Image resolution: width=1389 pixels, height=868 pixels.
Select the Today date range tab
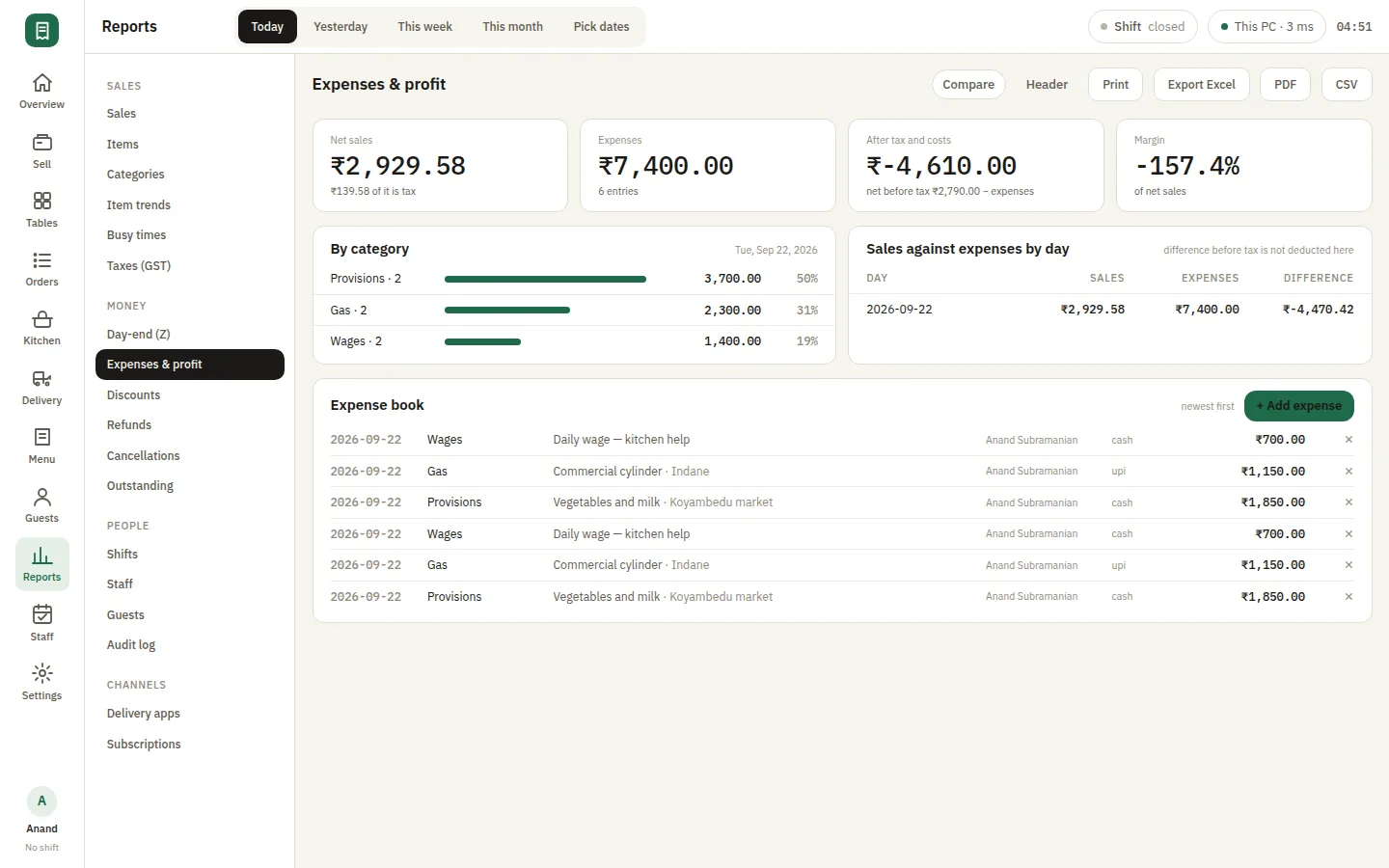coord(267,27)
